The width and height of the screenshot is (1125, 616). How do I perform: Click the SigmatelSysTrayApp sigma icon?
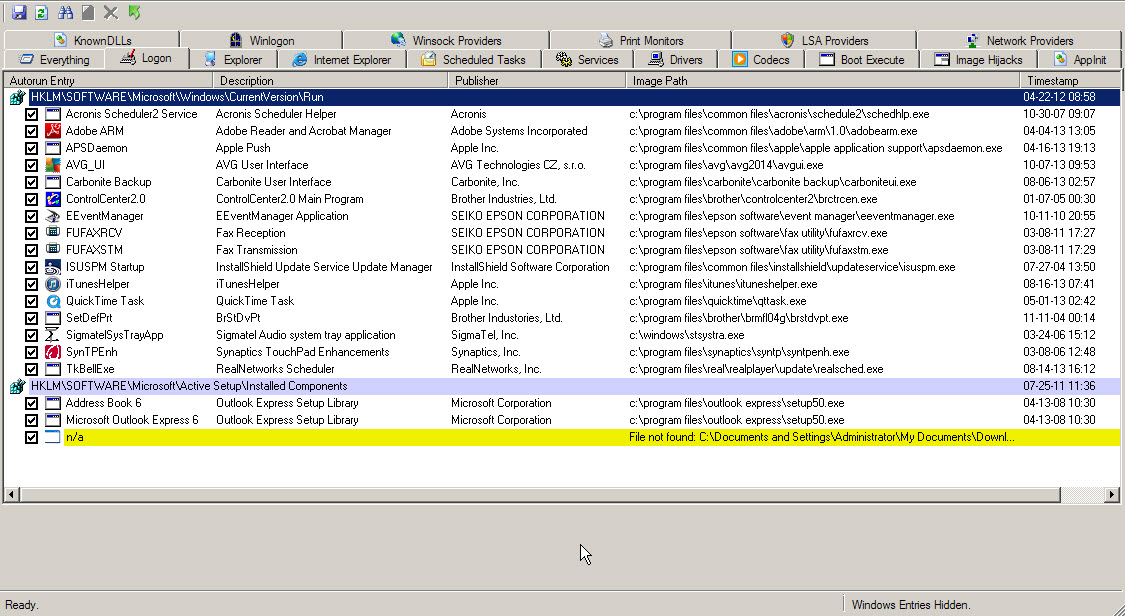tap(53, 335)
